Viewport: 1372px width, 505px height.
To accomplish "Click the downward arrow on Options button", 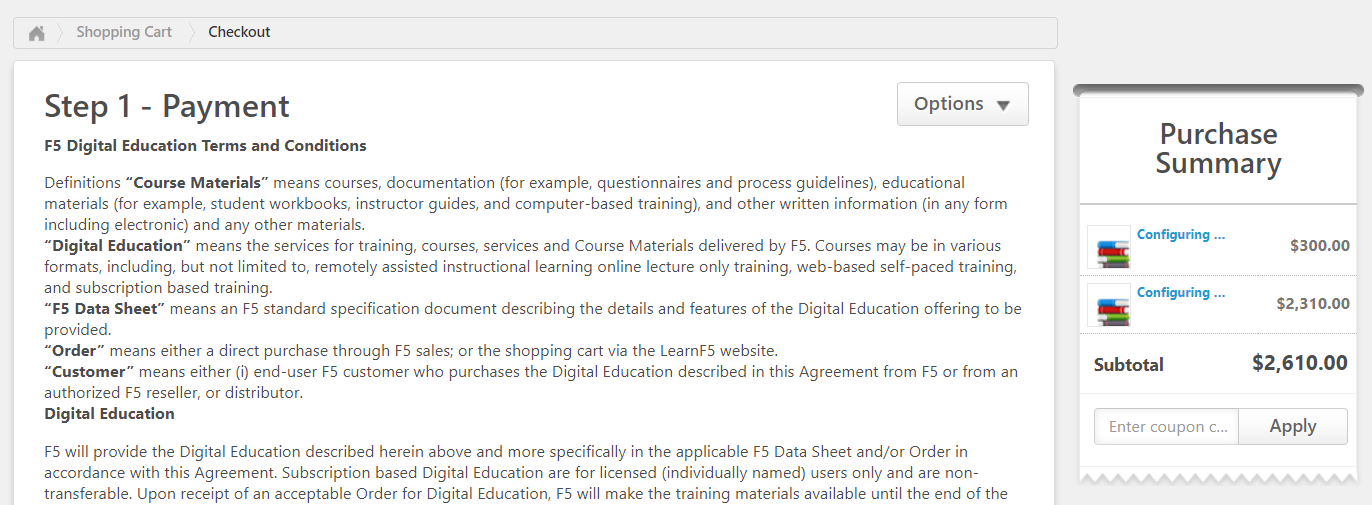I will point(1004,105).
